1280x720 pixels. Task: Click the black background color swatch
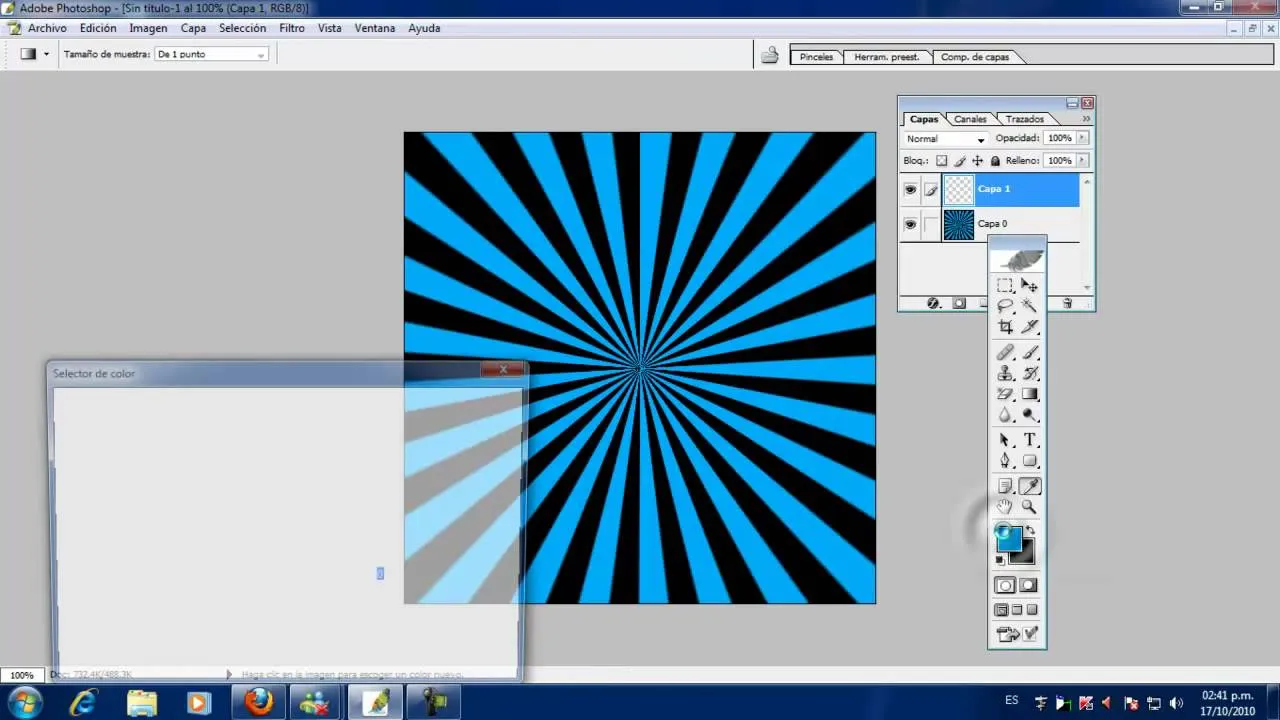click(1026, 554)
